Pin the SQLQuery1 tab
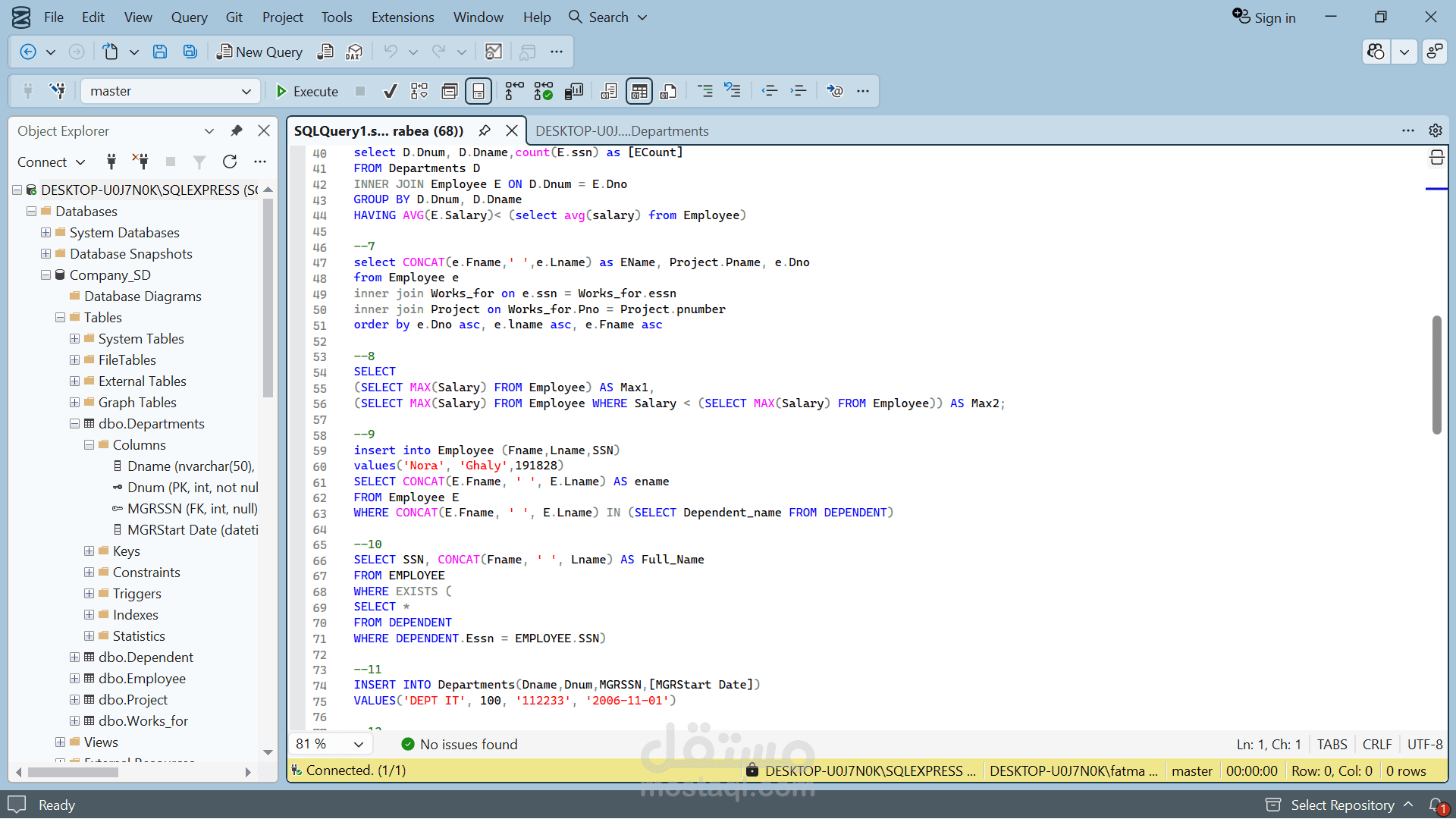The width and height of the screenshot is (1456, 819). pyautogui.click(x=485, y=130)
